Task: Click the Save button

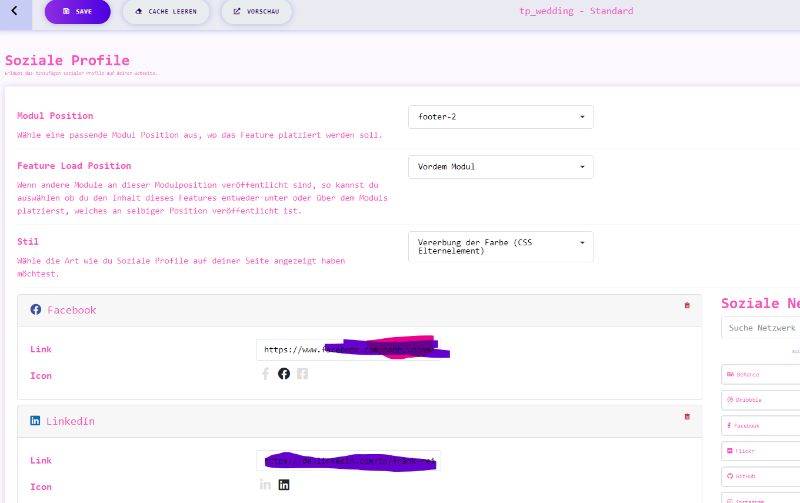Action: click(x=78, y=11)
